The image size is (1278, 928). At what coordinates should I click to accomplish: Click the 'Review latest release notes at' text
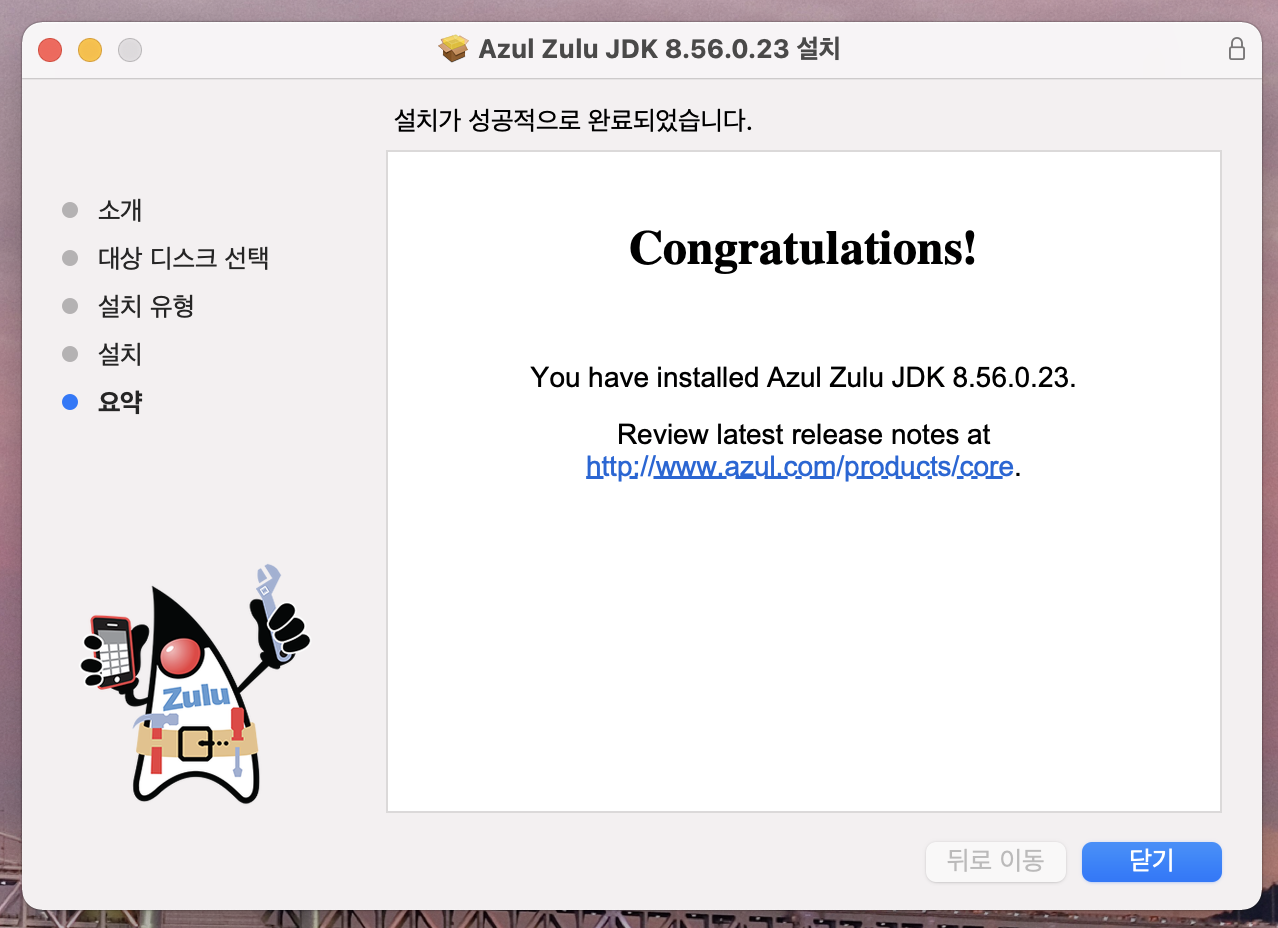click(x=804, y=435)
